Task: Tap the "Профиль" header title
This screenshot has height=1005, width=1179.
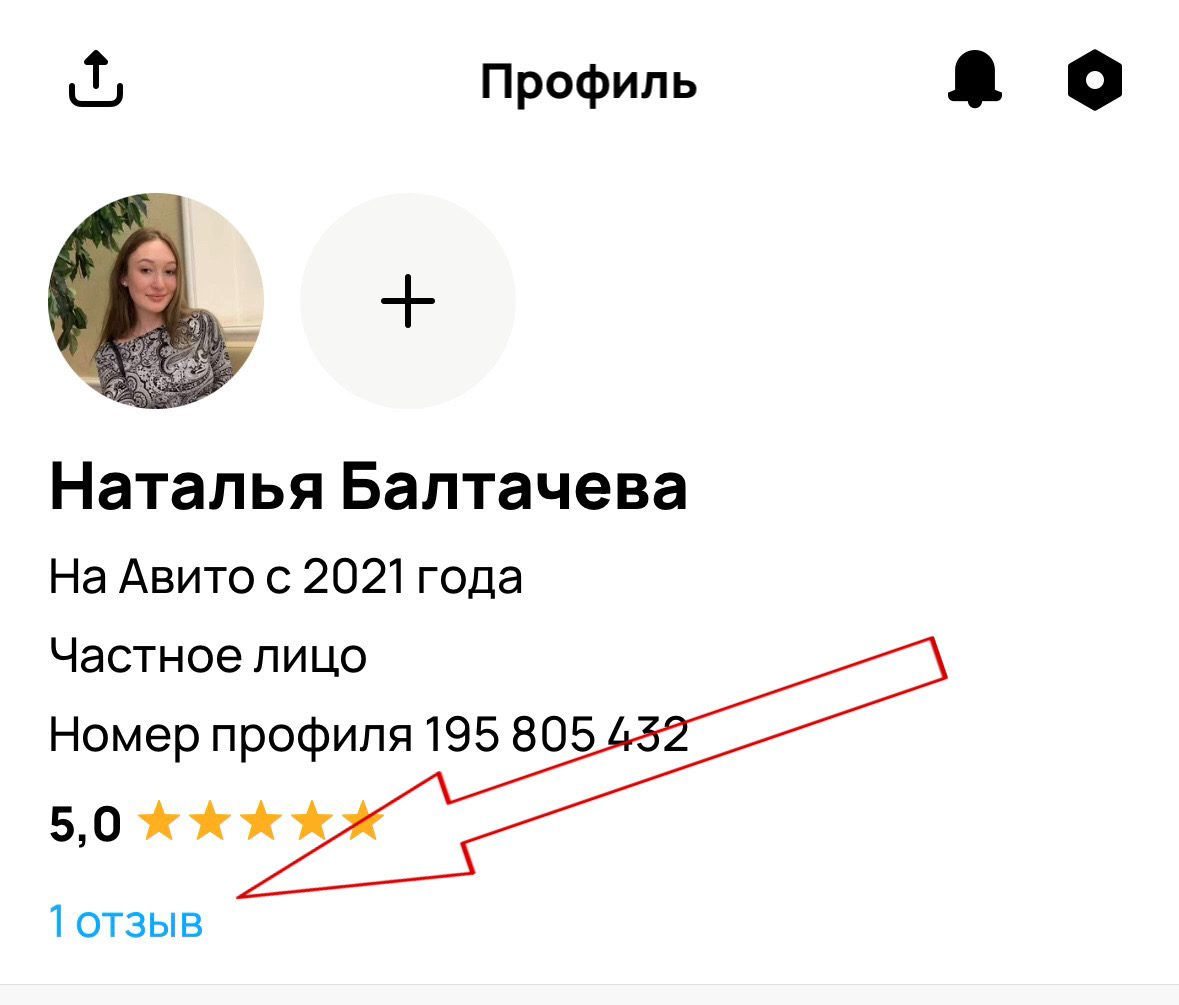Action: [x=589, y=83]
